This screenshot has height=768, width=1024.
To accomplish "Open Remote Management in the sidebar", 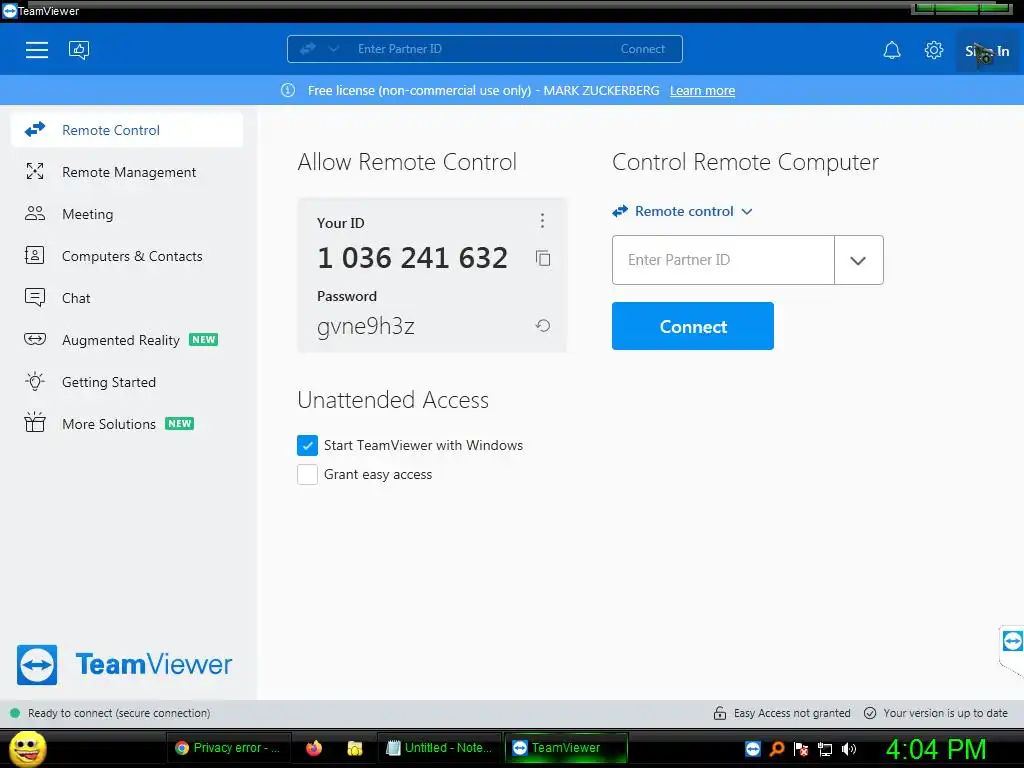I will [x=127, y=172].
